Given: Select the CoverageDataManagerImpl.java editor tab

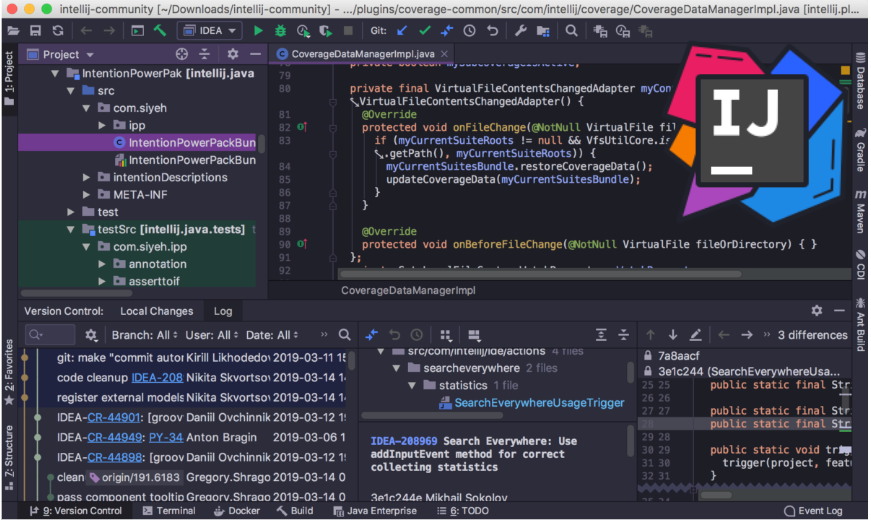Looking at the screenshot, I should point(362,54).
